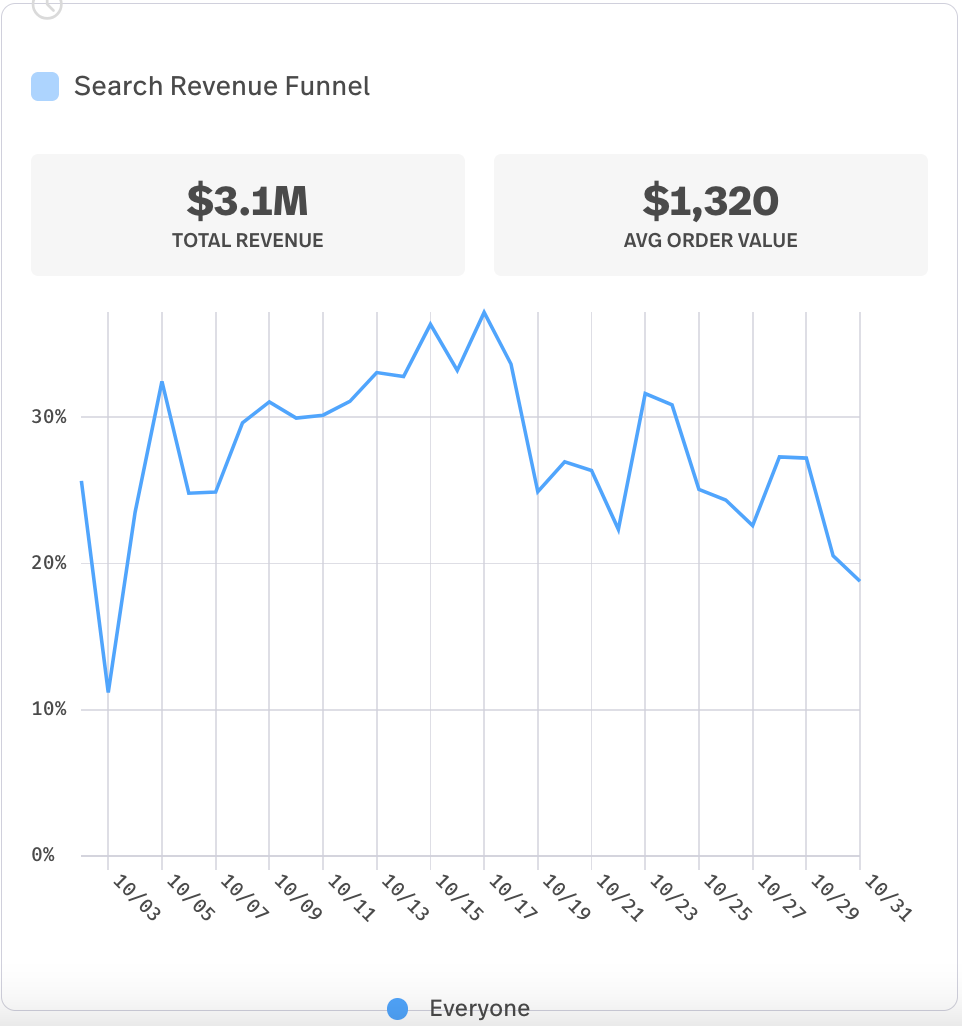Click the final data point at 10/31
The height and width of the screenshot is (1026, 962).
pos(859,580)
